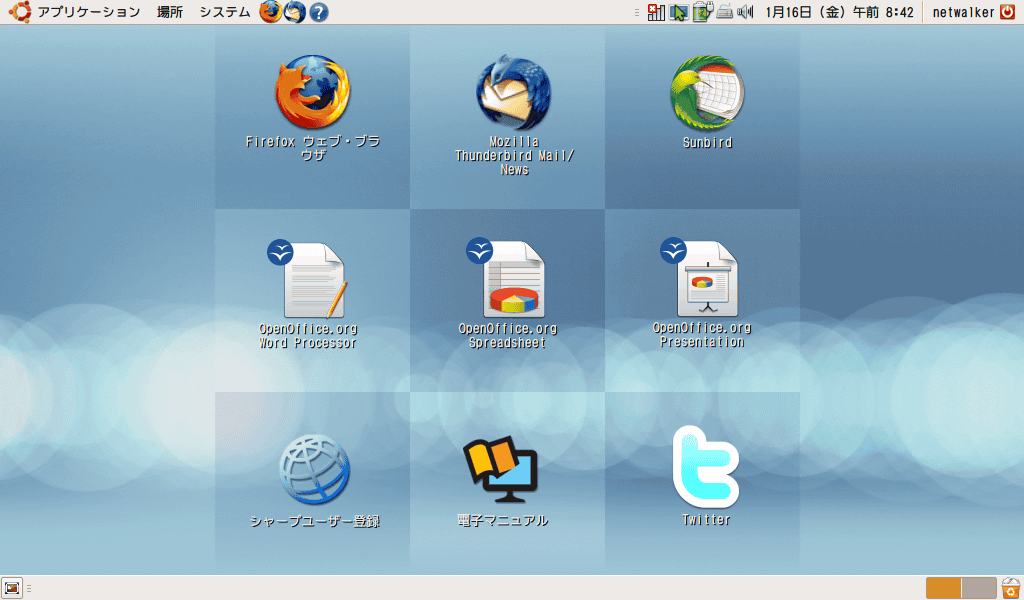Click the keyboard tray icon

tap(724, 12)
